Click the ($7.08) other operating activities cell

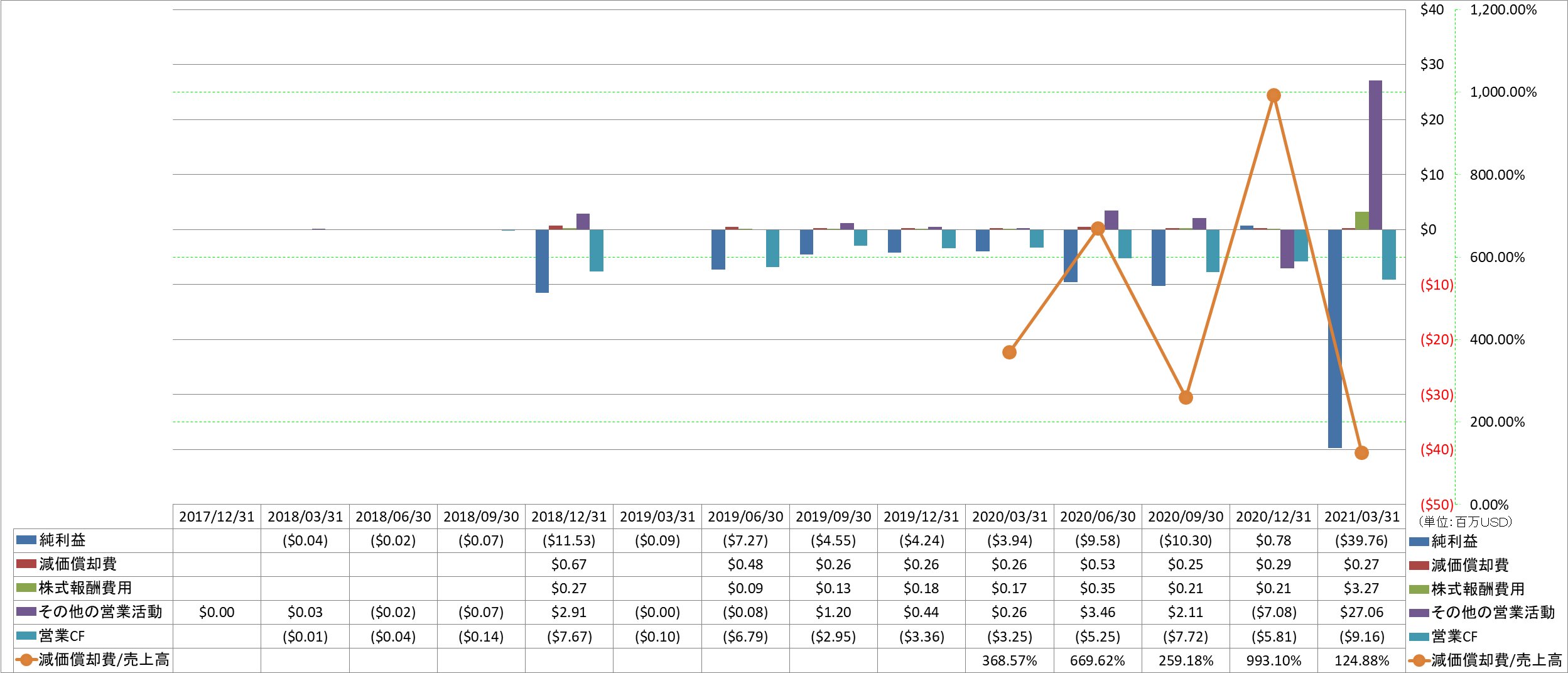[x=1273, y=612]
